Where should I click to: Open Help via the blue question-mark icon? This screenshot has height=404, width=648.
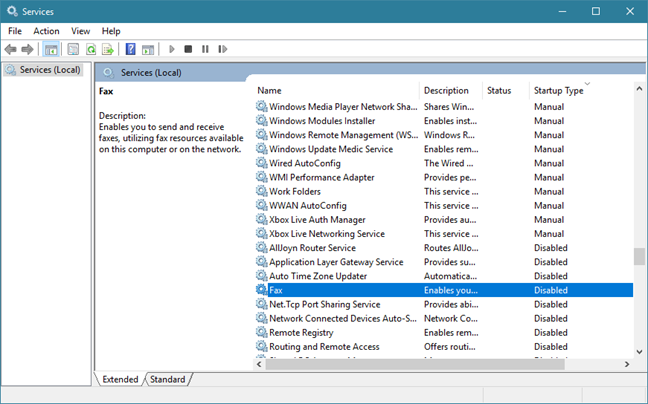coord(130,49)
